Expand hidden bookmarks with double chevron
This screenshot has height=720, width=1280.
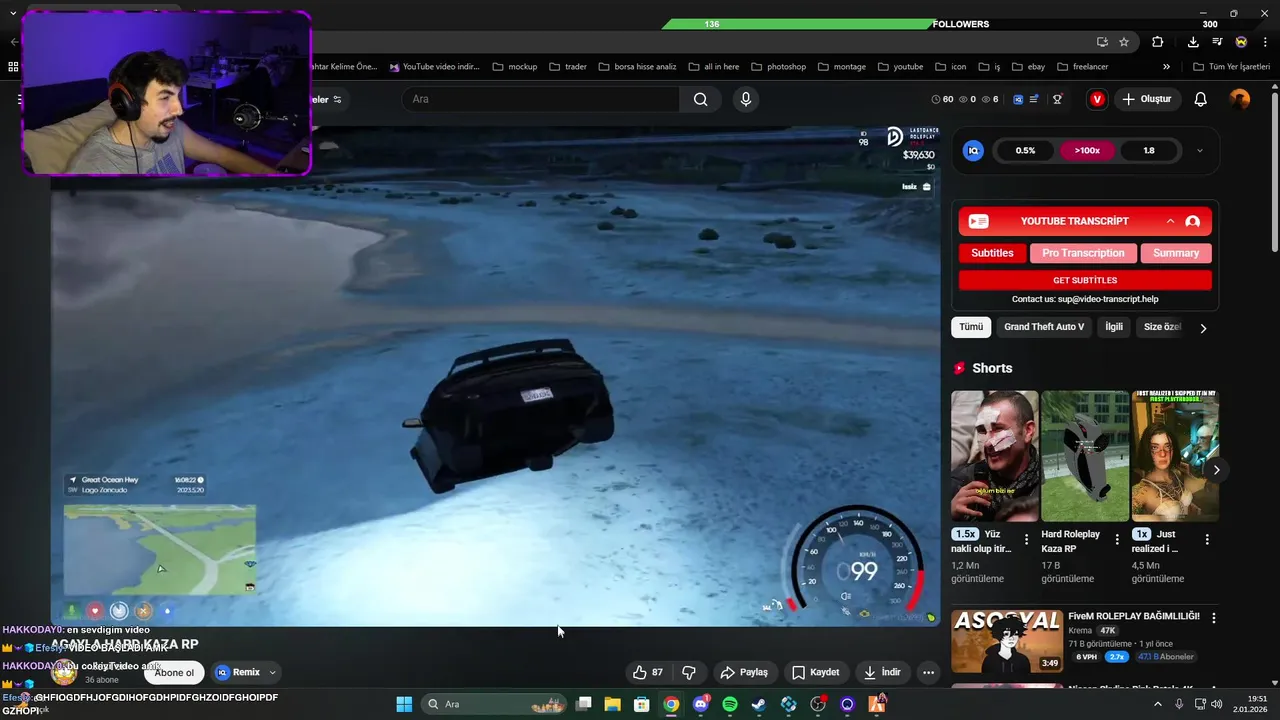1166,67
